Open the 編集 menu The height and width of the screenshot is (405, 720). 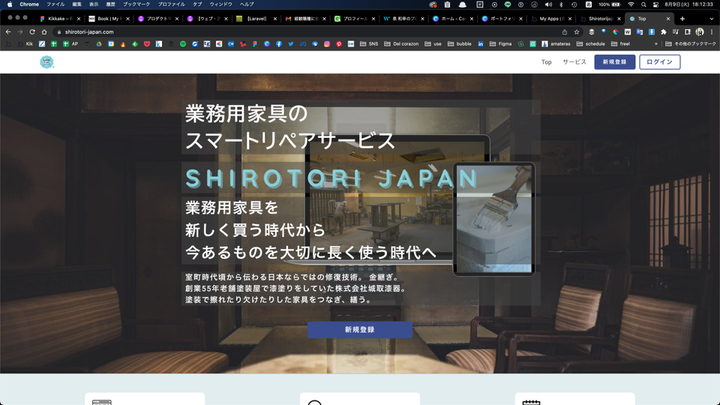click(x=77, y=5)
